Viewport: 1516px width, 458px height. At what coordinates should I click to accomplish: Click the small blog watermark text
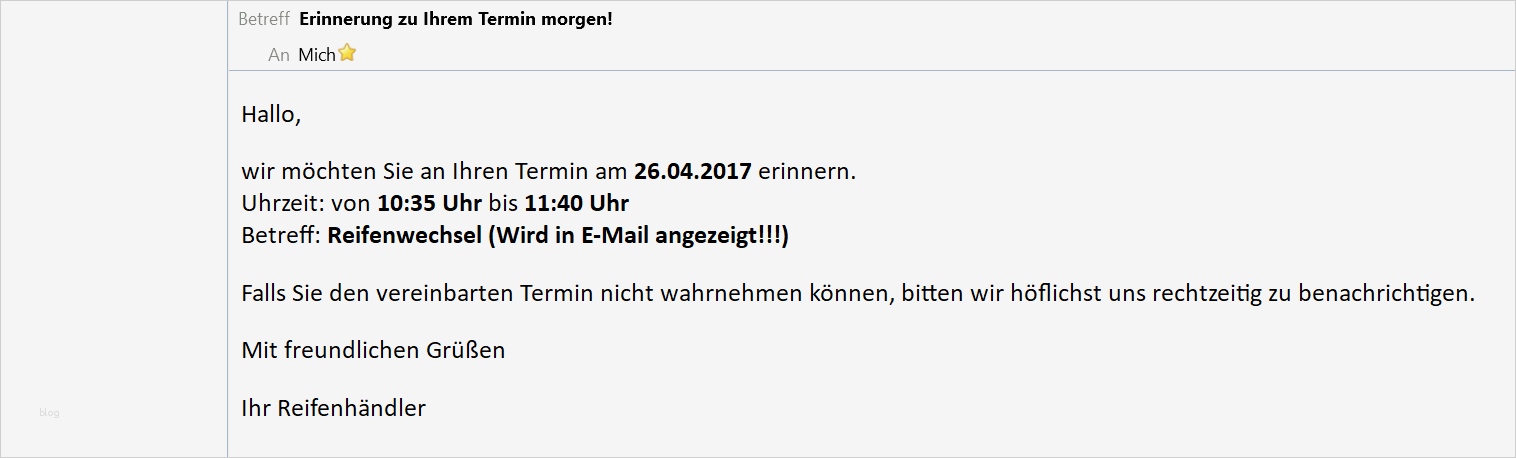coord(49,412)
